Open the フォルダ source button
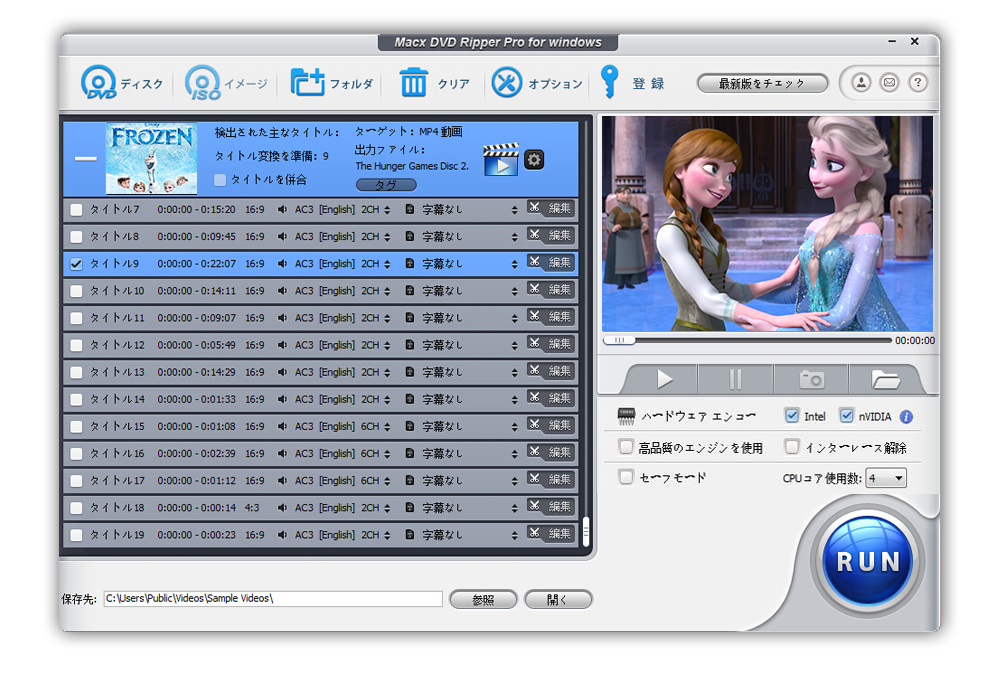The height and width of the screenshot is (693, 1000). [x=331, y=83]
